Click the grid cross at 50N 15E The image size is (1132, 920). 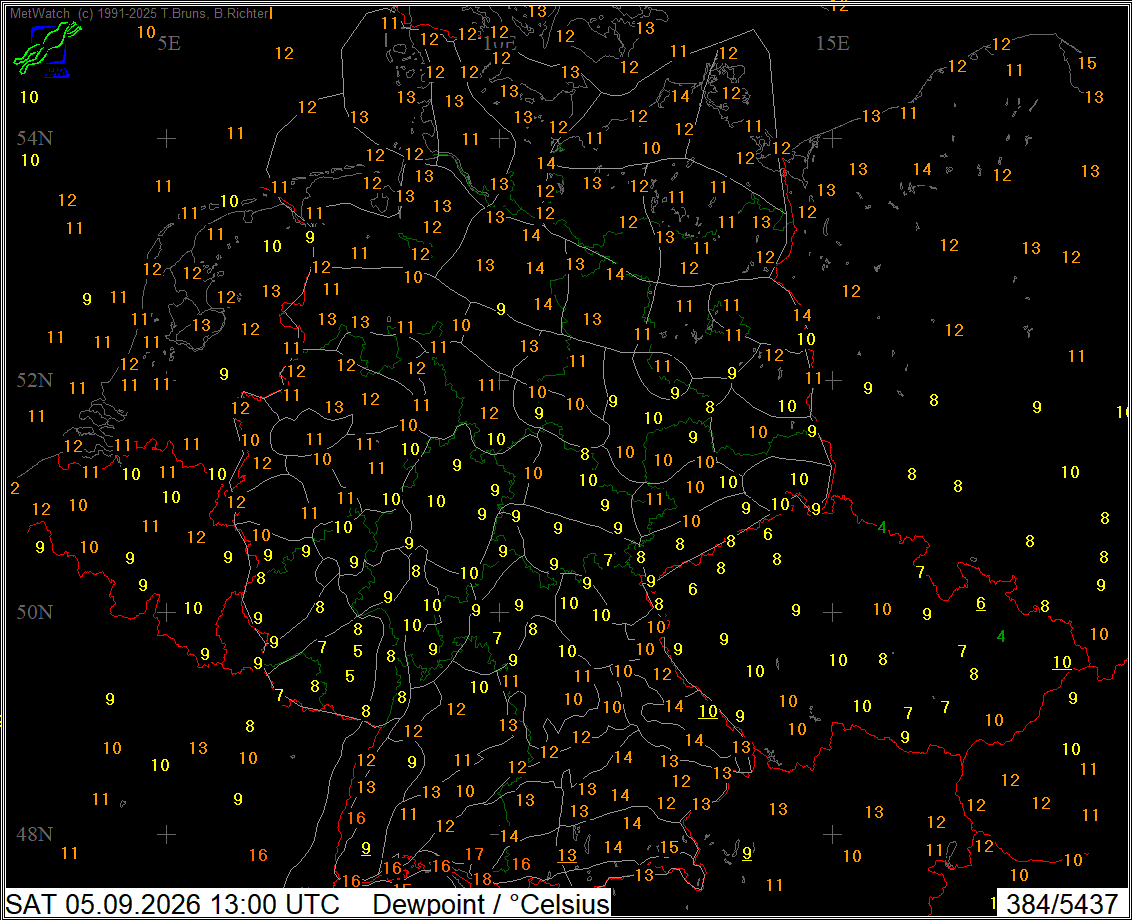[832, 612]
